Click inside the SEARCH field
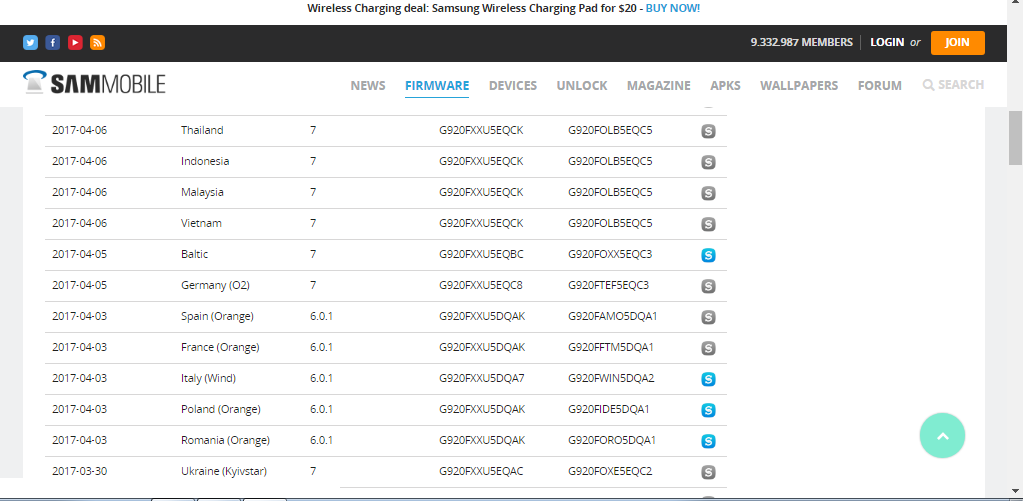The image size is (1023, 501). pyautogui.click(x=961, y=85)
